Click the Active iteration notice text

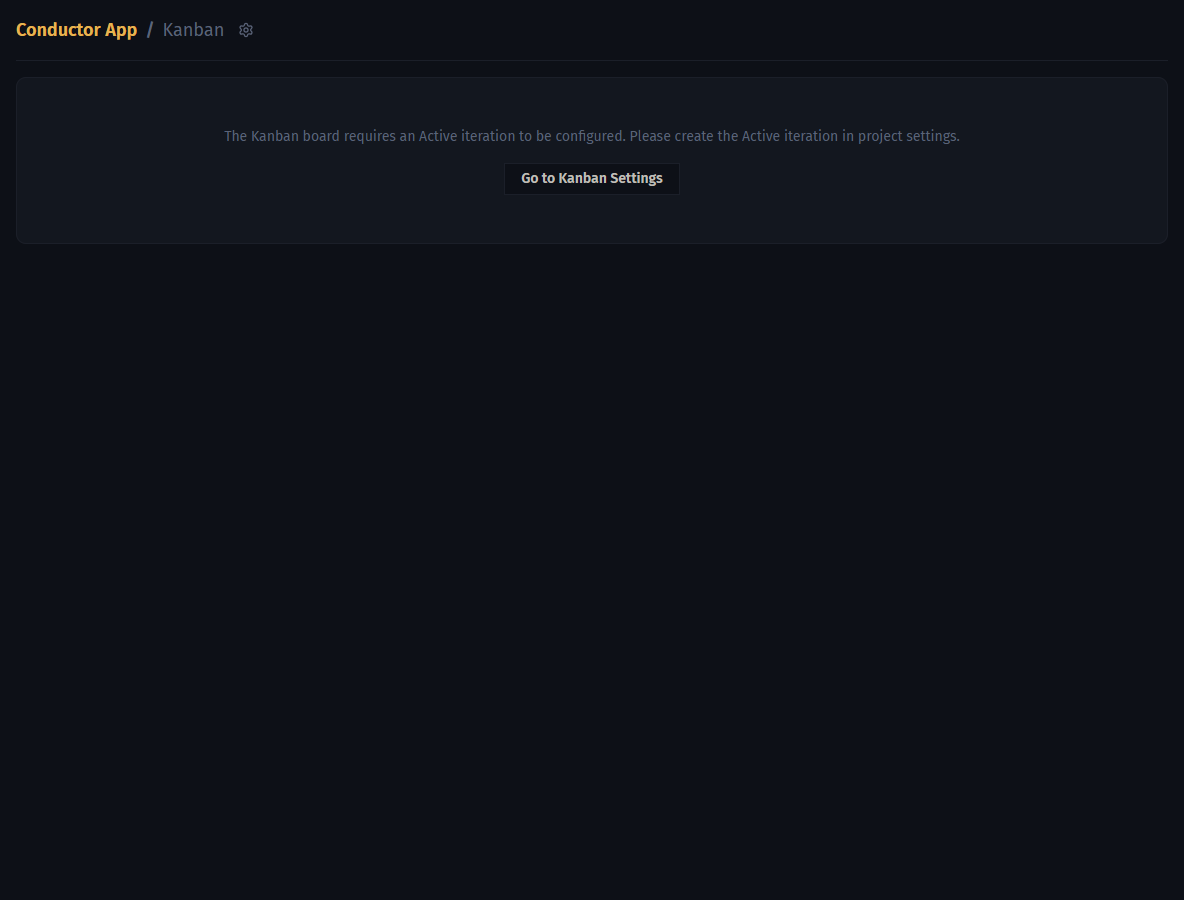click(x=591, y=136)
